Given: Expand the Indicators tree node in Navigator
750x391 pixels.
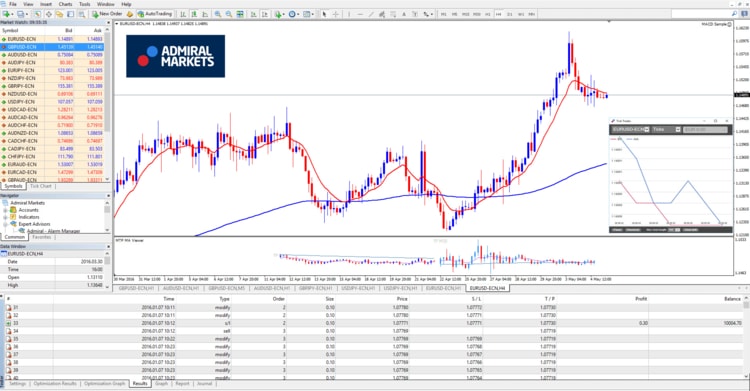Looking at the screenshot, I should (5, 217).
